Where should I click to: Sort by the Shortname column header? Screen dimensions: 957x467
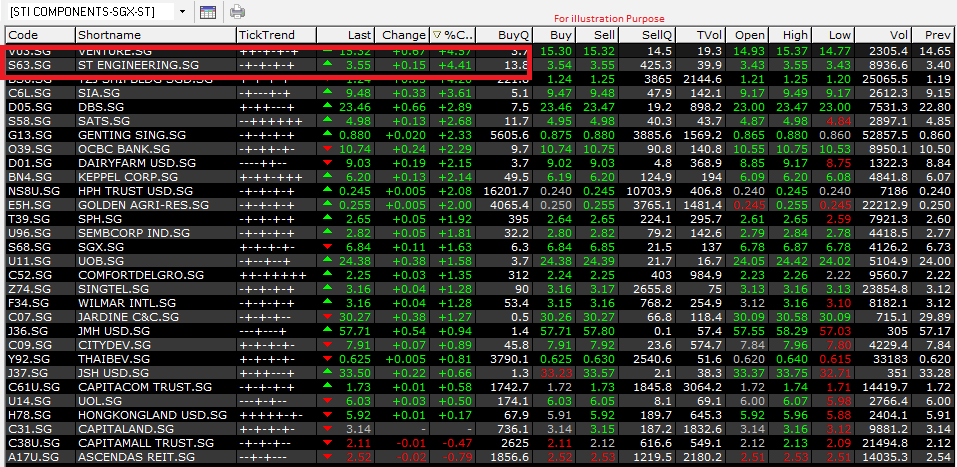tap(156, 35)
